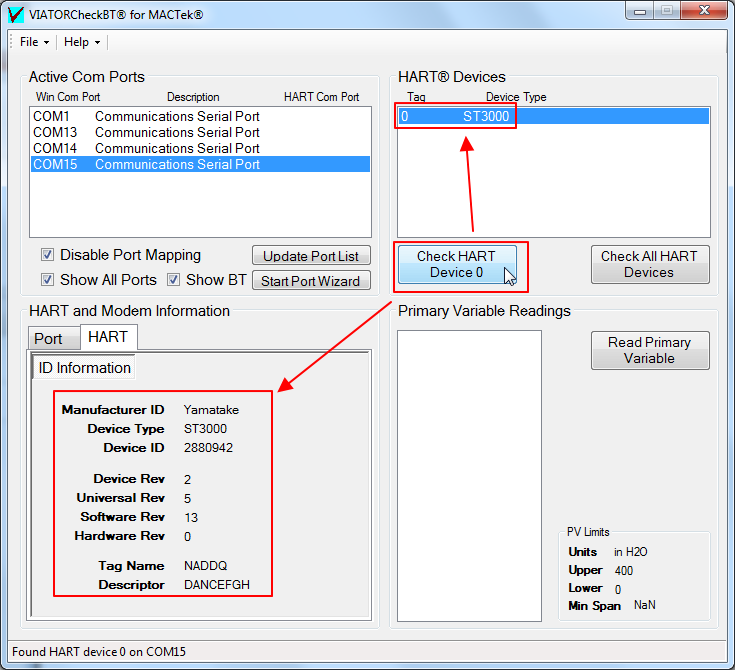Open the Help menu
The image size is (735, 670).
(82, 42)
